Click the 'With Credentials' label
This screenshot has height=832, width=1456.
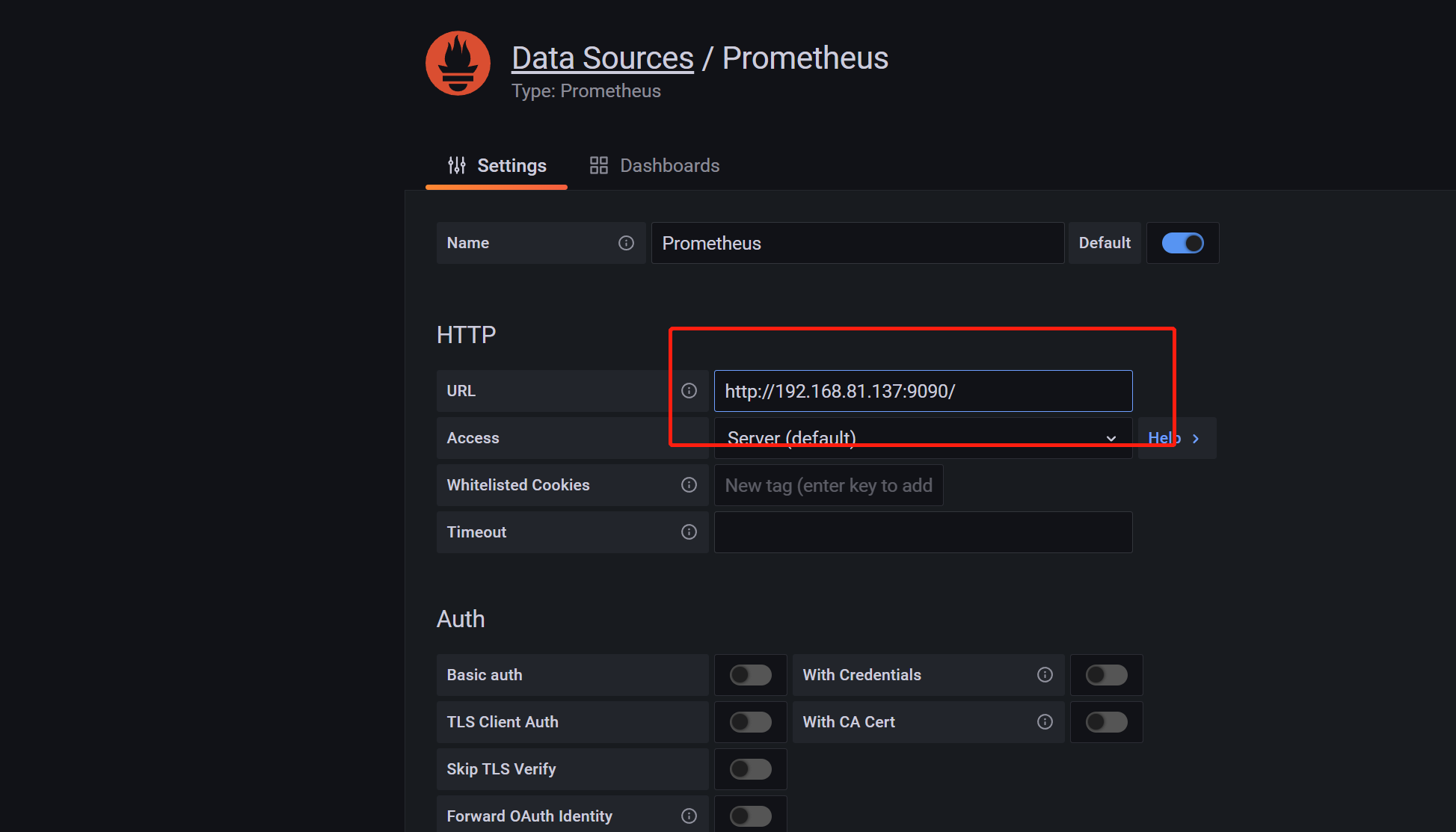tap(862, 675)
